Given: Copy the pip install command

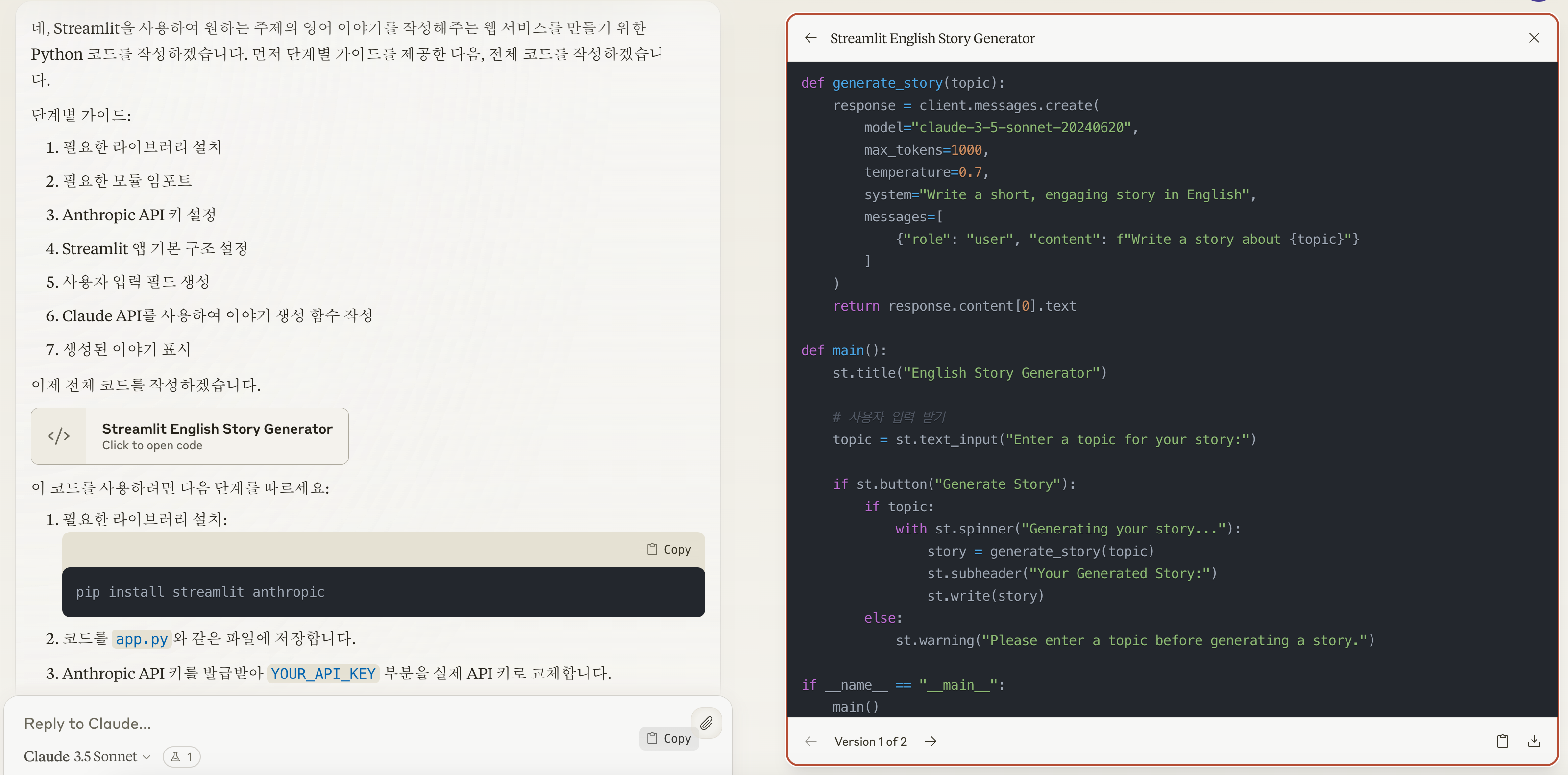Looking at the screenshot, I should pos(669,549).
